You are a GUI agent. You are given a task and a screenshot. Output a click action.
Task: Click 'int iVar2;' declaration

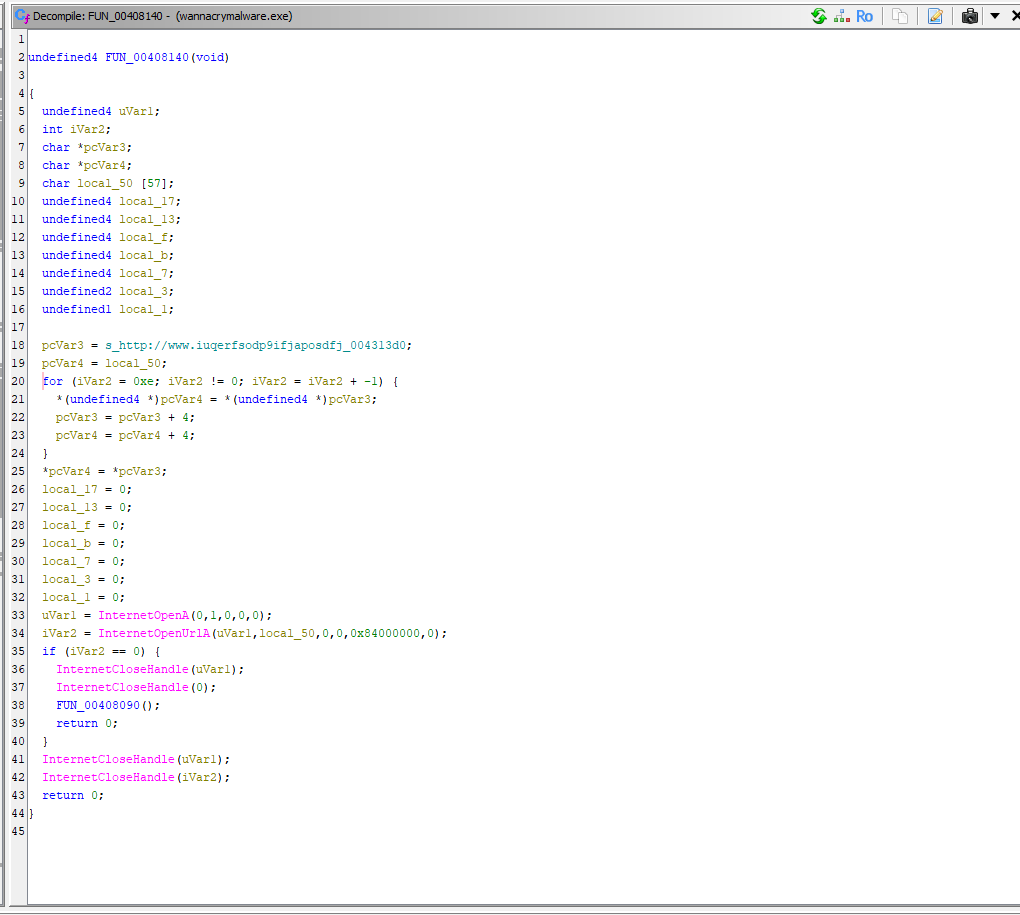77,129
